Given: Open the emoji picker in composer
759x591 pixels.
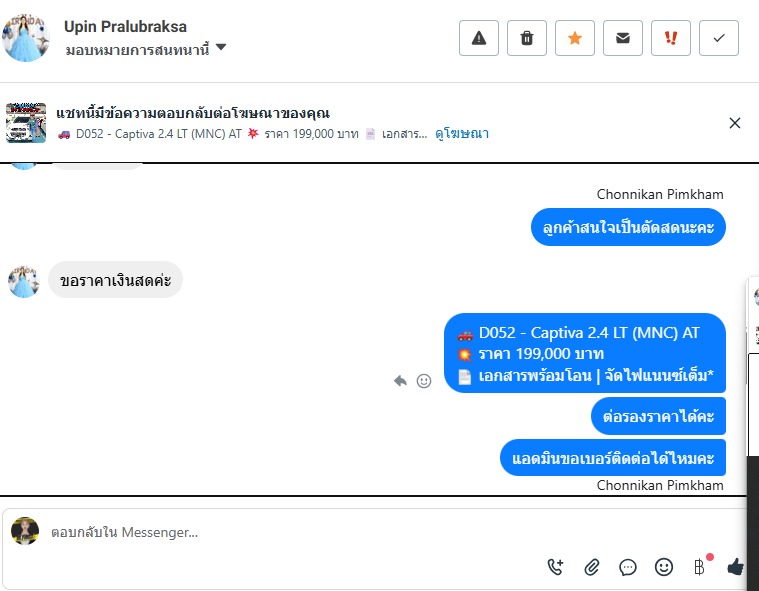Looking at the screenshot, I should pyautogui.click(x=664, y=567).
